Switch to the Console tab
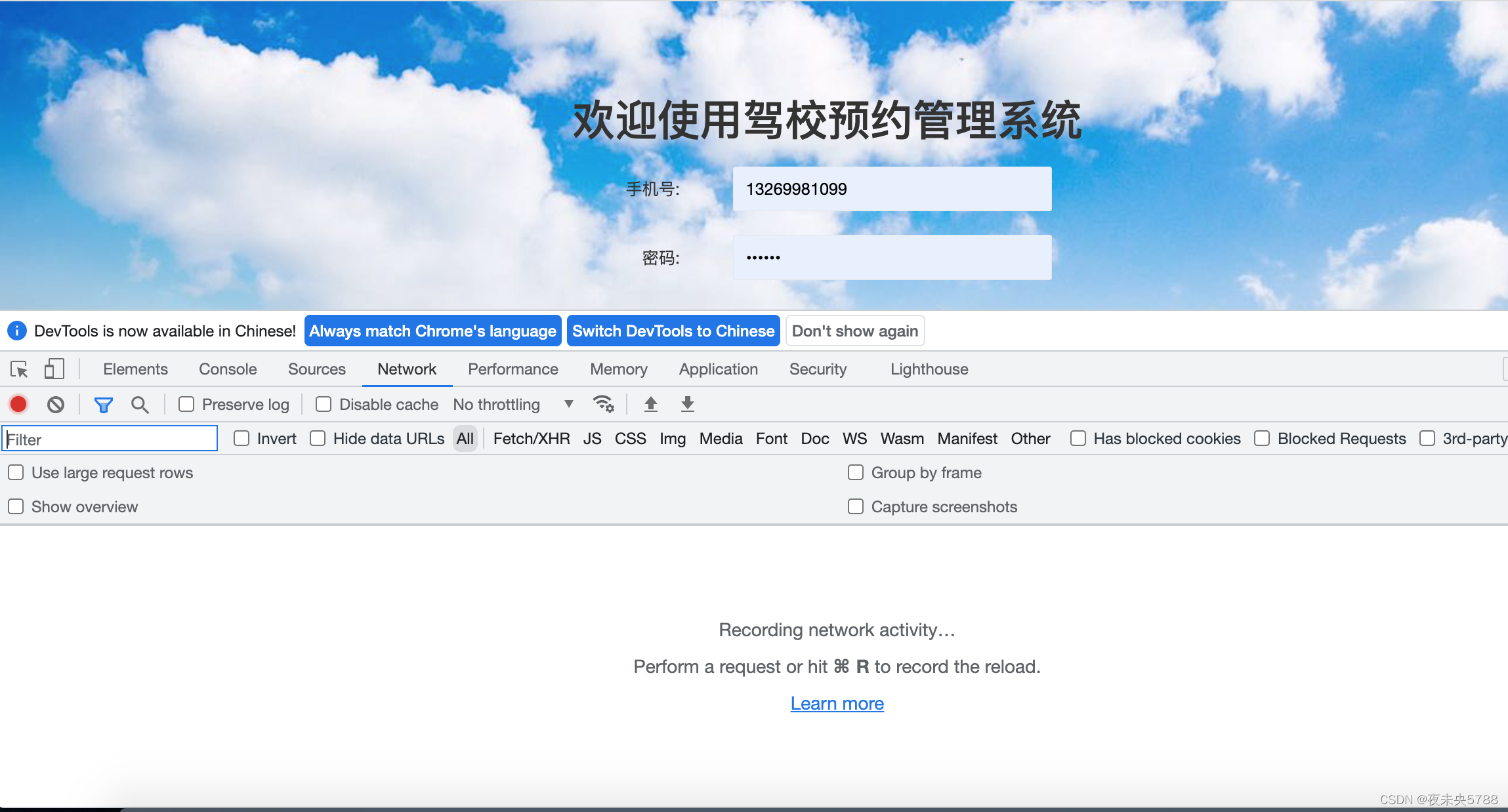This screenshot has height=812, width=1508. (228, 369)
